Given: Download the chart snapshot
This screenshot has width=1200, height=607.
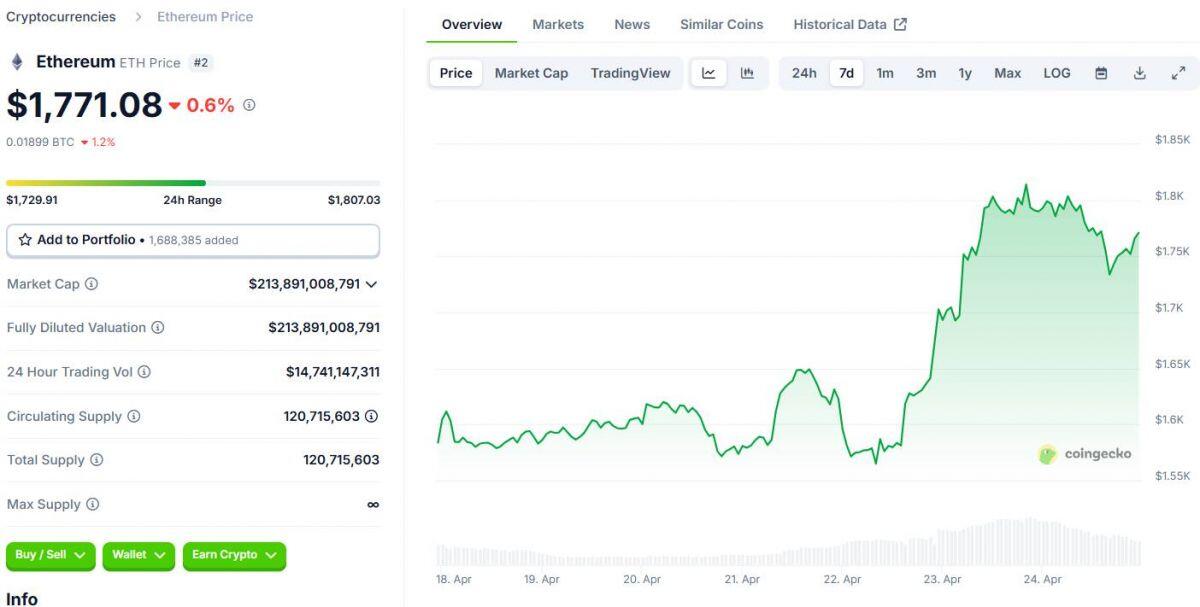Looking at the screenshot, I should pos(1139,72).
